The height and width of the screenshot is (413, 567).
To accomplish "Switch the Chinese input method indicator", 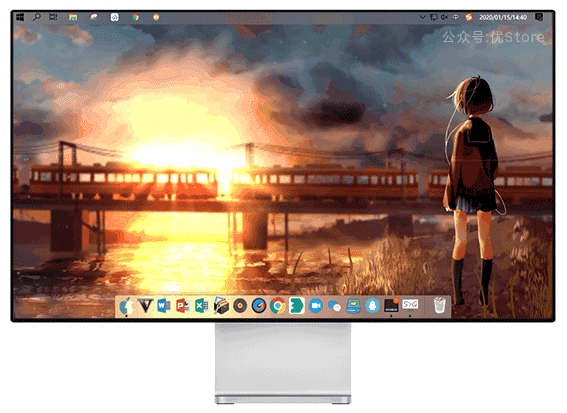I will [x=456, y=17].
